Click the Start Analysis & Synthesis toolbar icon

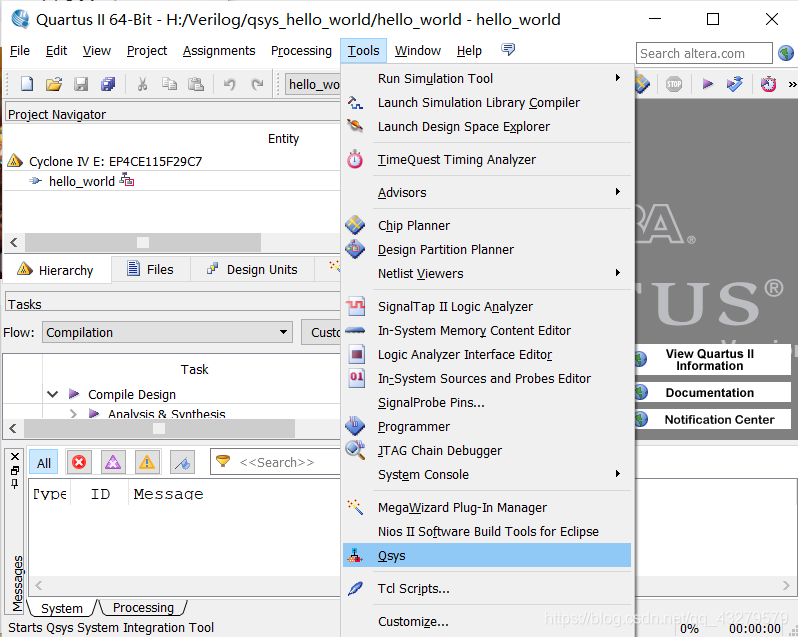734,83
